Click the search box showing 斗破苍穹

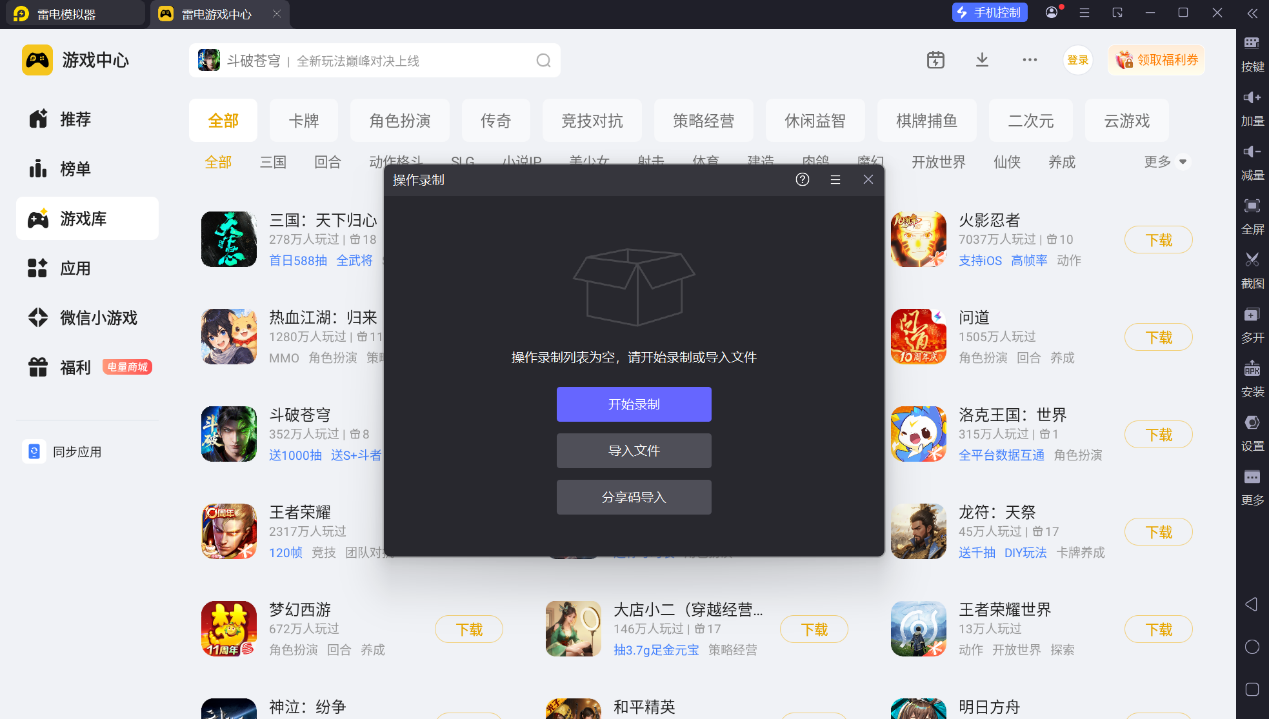pos(374,60)
